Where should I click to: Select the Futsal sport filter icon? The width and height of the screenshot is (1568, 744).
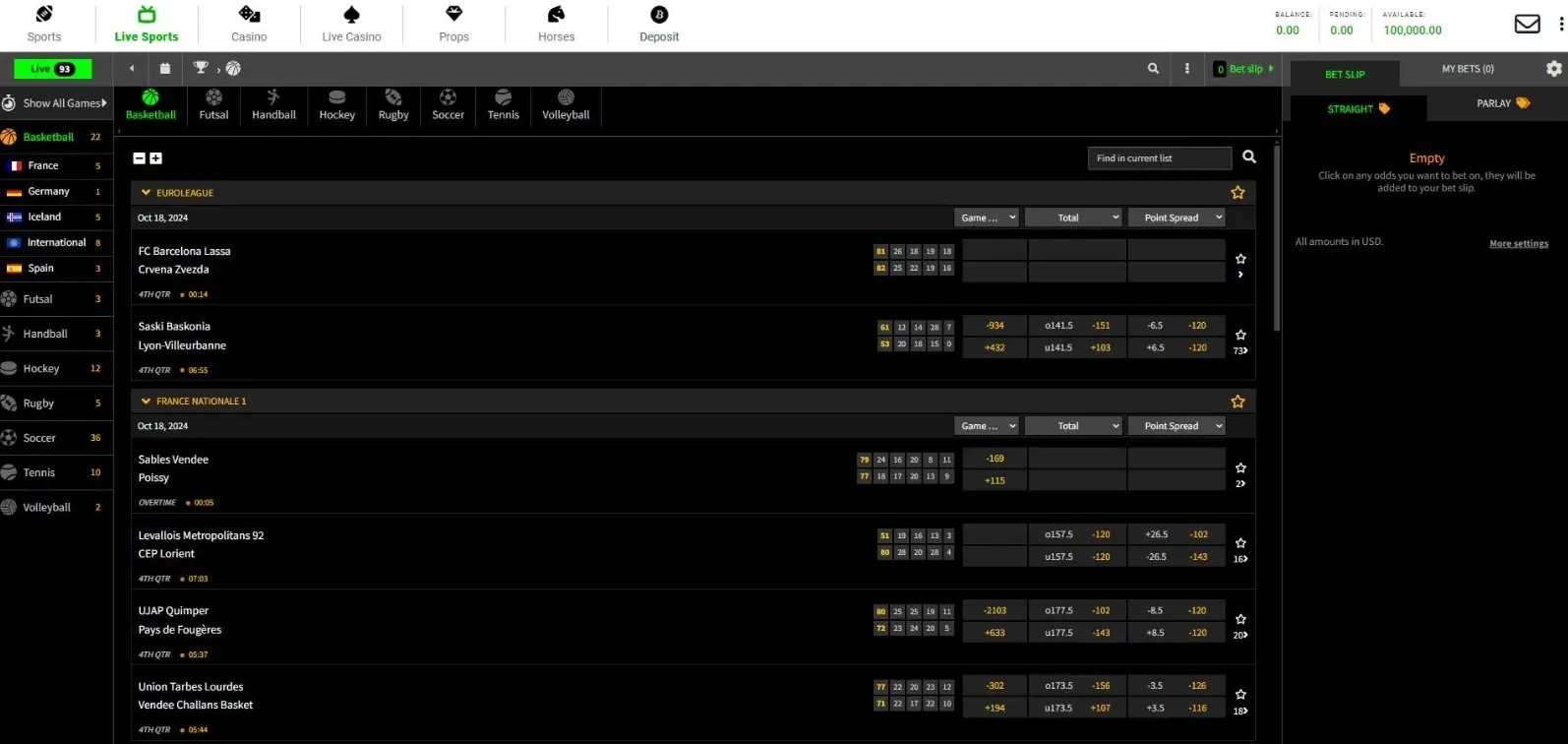(x=213, y=104)
